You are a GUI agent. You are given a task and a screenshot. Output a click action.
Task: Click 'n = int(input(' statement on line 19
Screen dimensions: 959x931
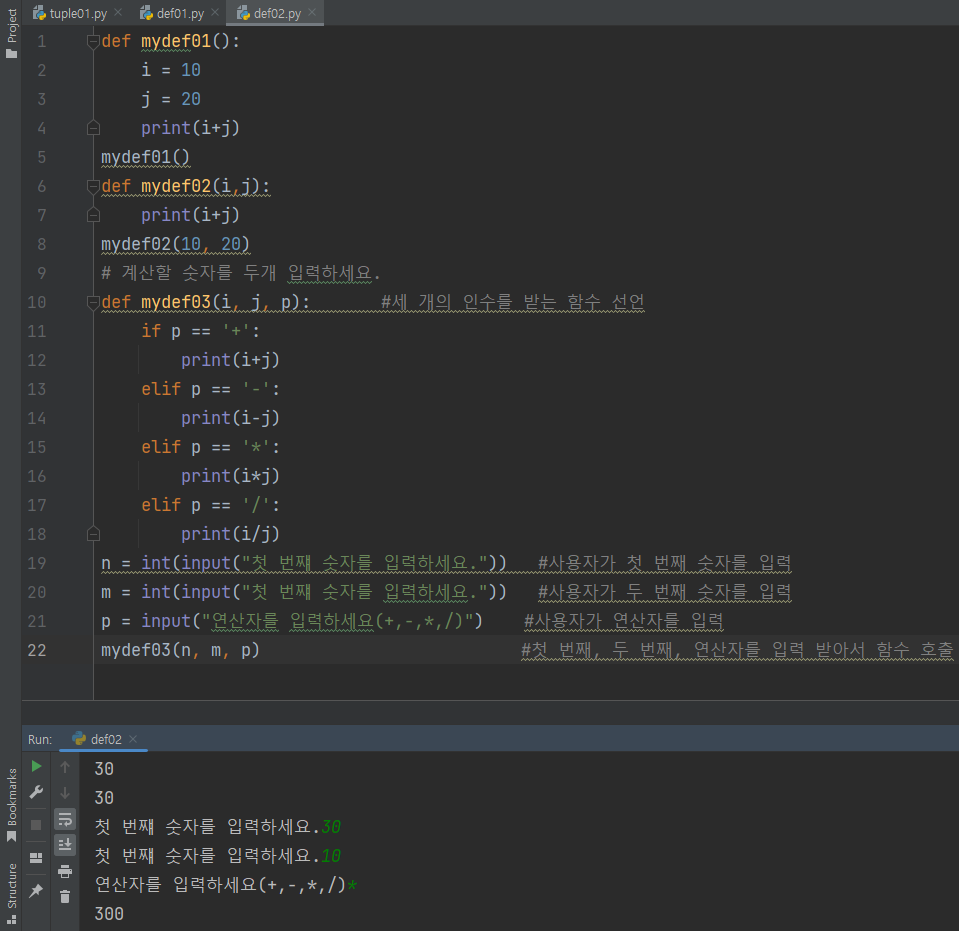304,563
